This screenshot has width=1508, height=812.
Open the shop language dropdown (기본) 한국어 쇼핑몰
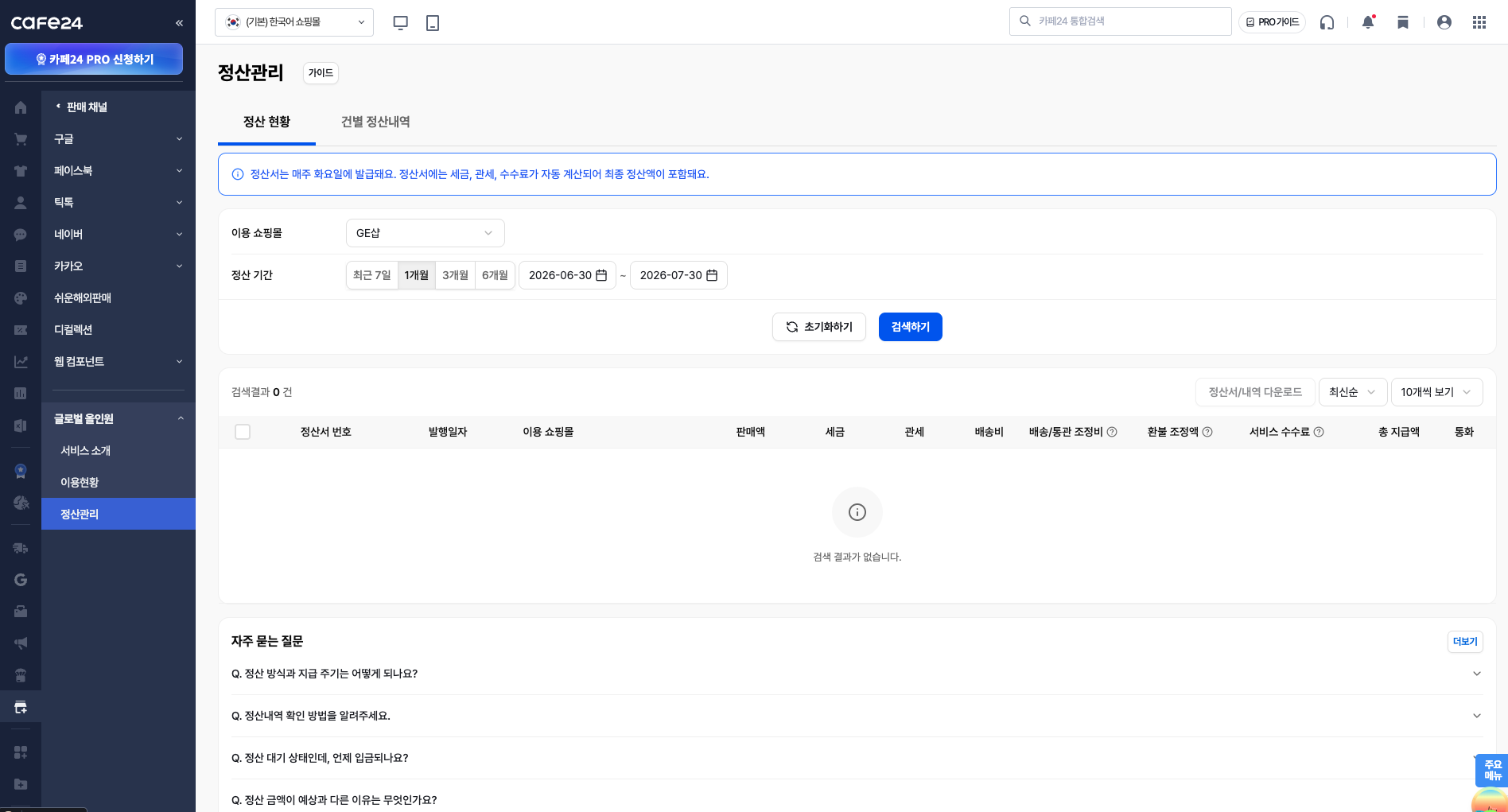294,22
